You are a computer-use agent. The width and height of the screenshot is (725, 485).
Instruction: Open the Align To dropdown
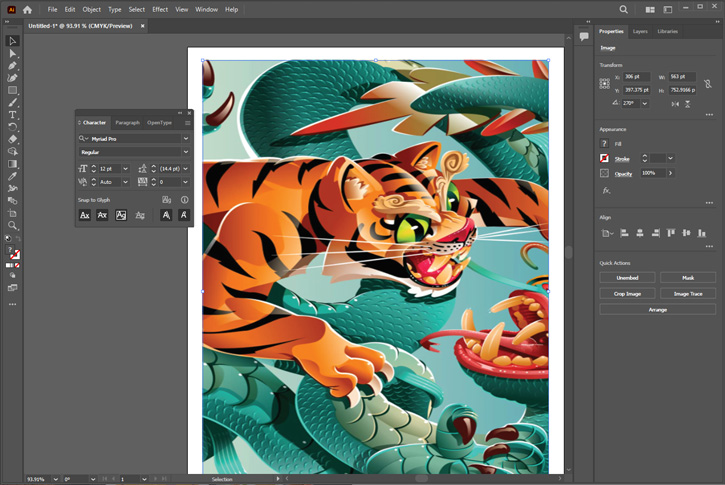point(607,233)
